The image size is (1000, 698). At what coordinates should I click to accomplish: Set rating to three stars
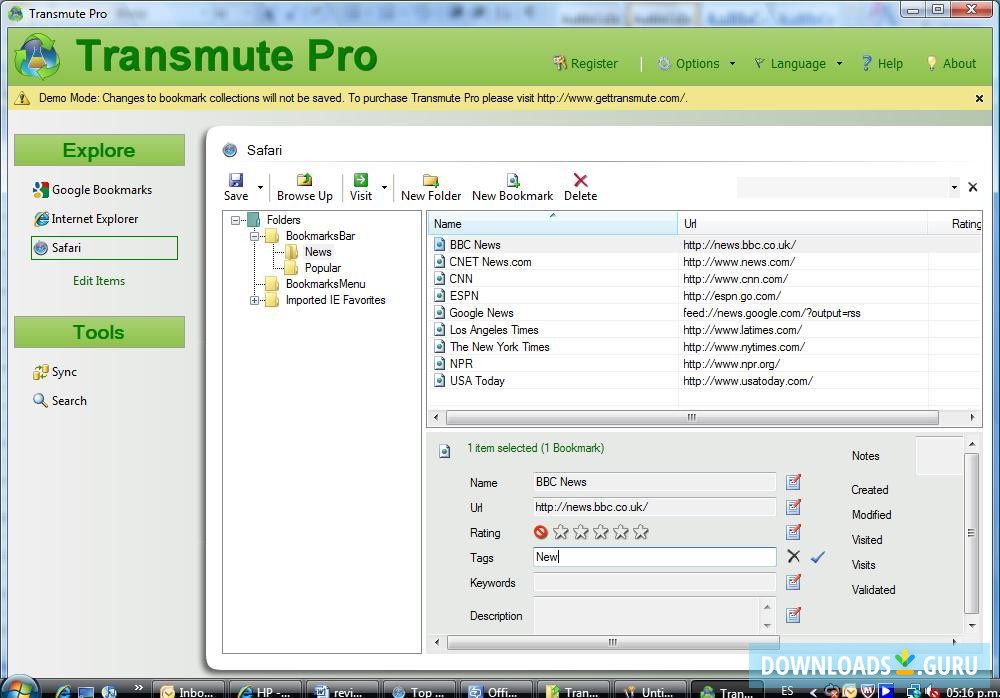pyautogui.click(x=601, y=533)
